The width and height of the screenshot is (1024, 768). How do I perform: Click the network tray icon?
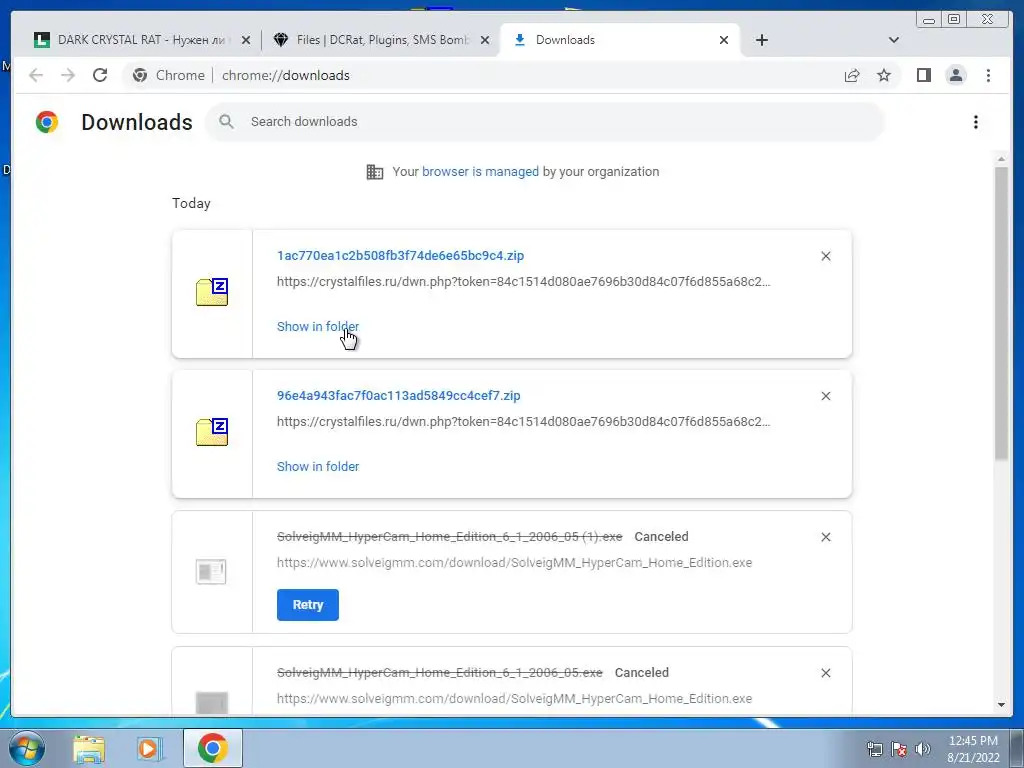tap(875, 749)
